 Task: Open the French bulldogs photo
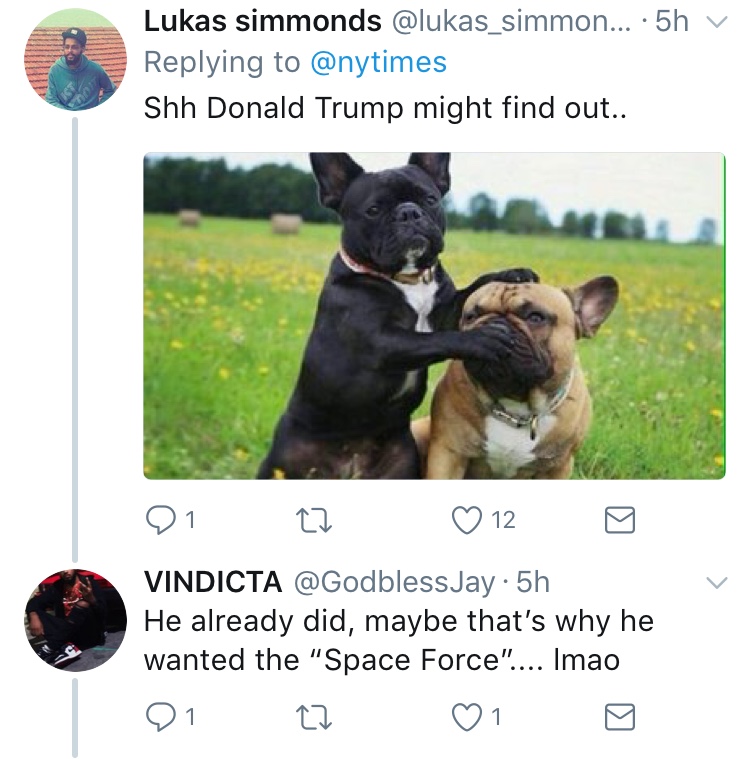click(433, 315)
